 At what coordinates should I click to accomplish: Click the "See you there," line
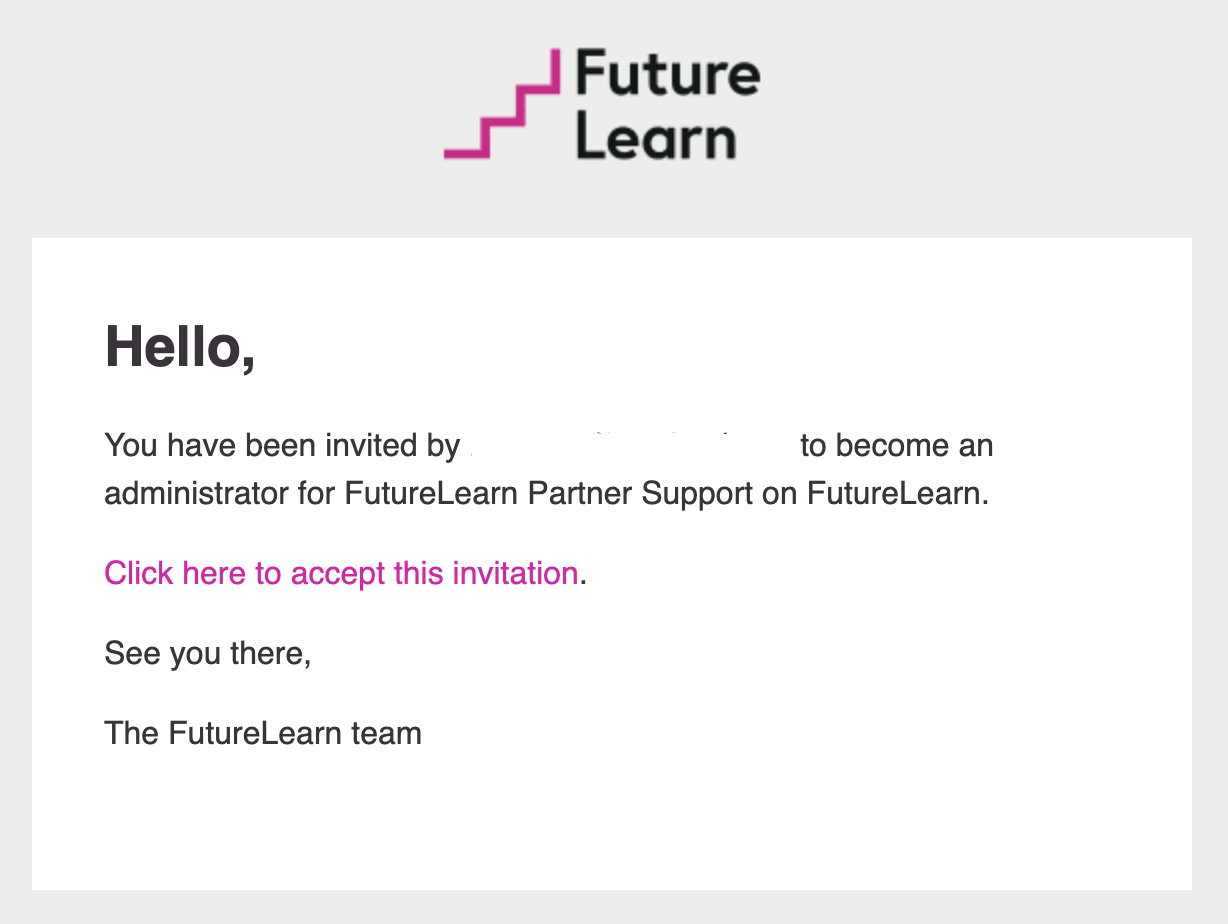tap(207, 653)
